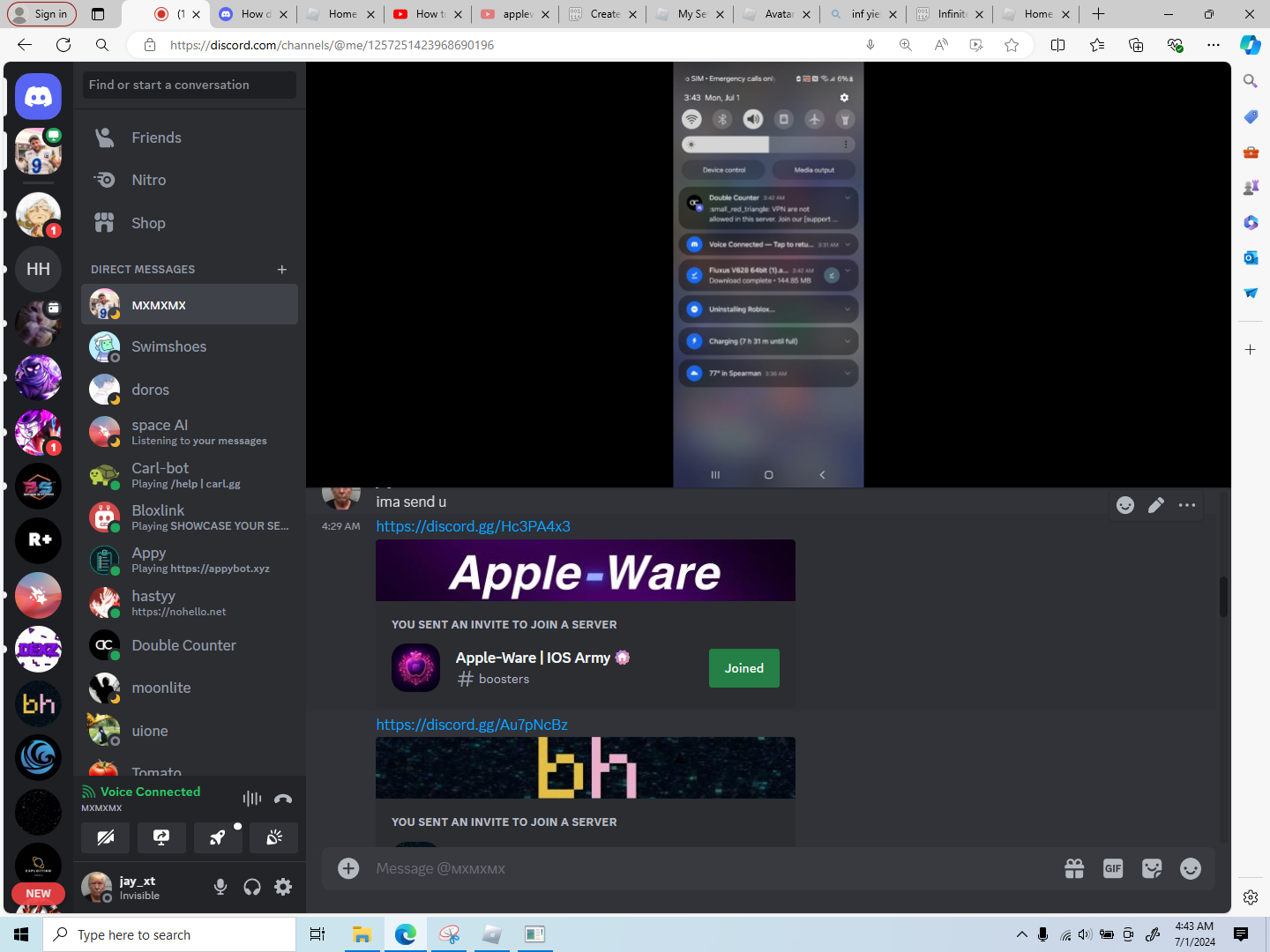Open browser Settings and more menu
Viewport: 1270px width, 952px height.
point(1214,45)
